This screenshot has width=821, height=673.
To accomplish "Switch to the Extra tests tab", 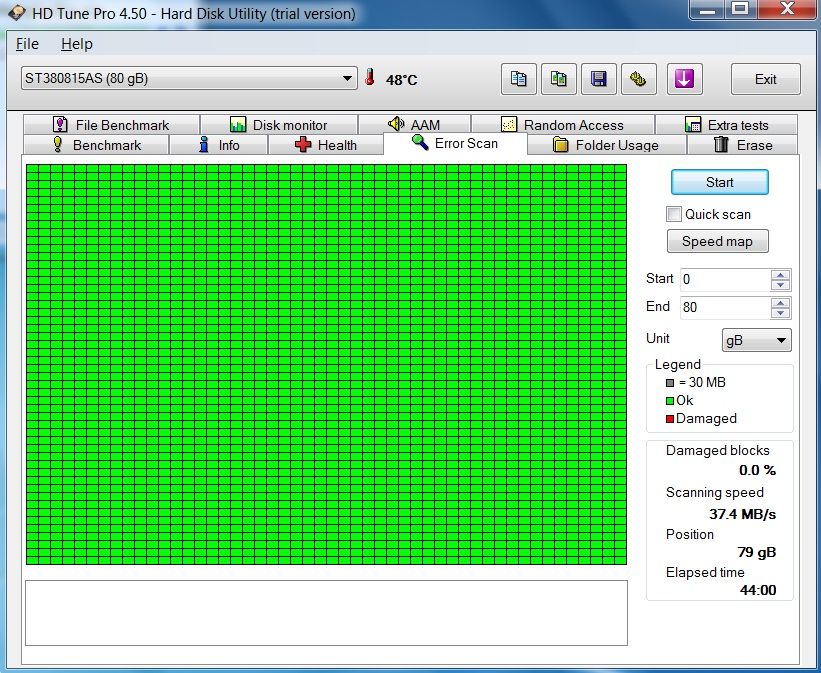I will pos(727,125).
